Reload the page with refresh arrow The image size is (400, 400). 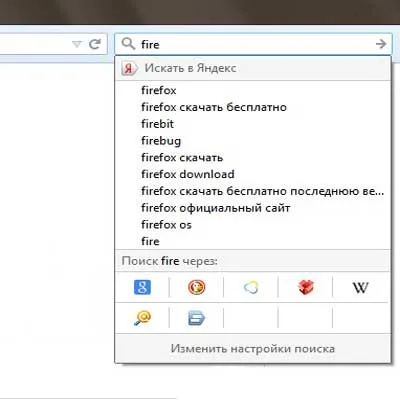[95, 44]
